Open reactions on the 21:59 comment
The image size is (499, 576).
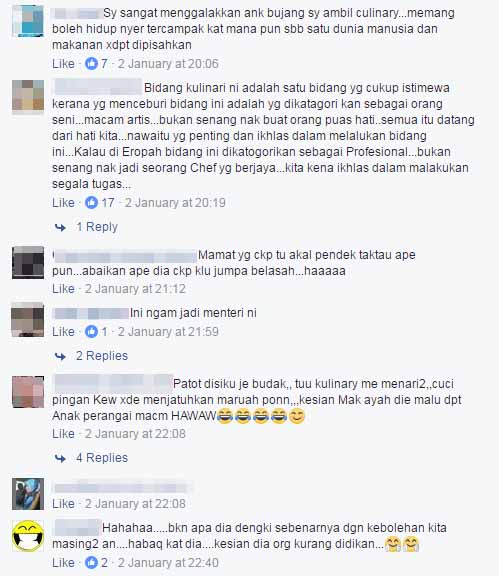pyautogui.click(x=91, y=332)
